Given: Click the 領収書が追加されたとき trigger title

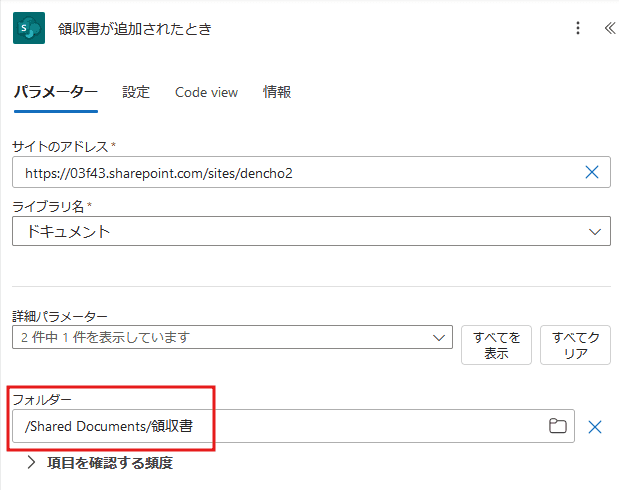Looking at the screenshot, I should pos(134,28).
